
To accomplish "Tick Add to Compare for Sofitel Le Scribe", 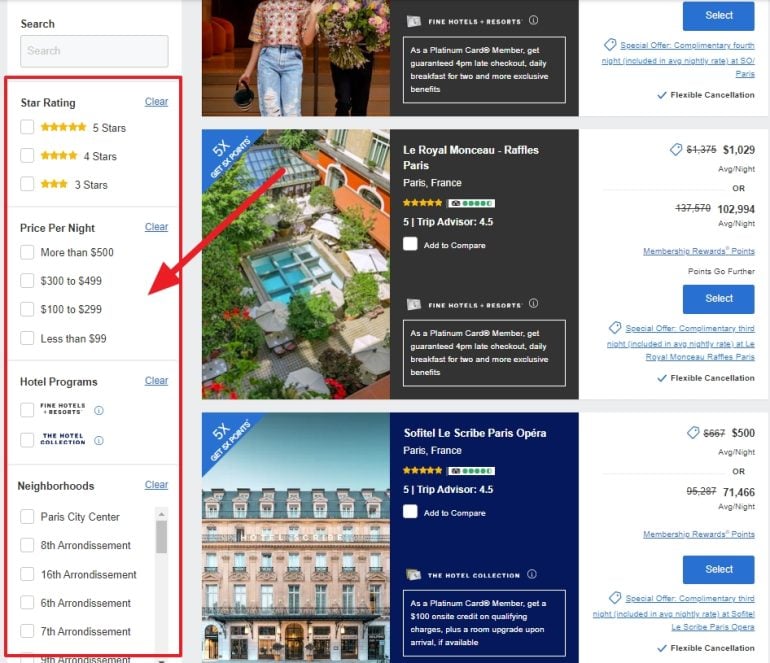I will click(410, 512).
